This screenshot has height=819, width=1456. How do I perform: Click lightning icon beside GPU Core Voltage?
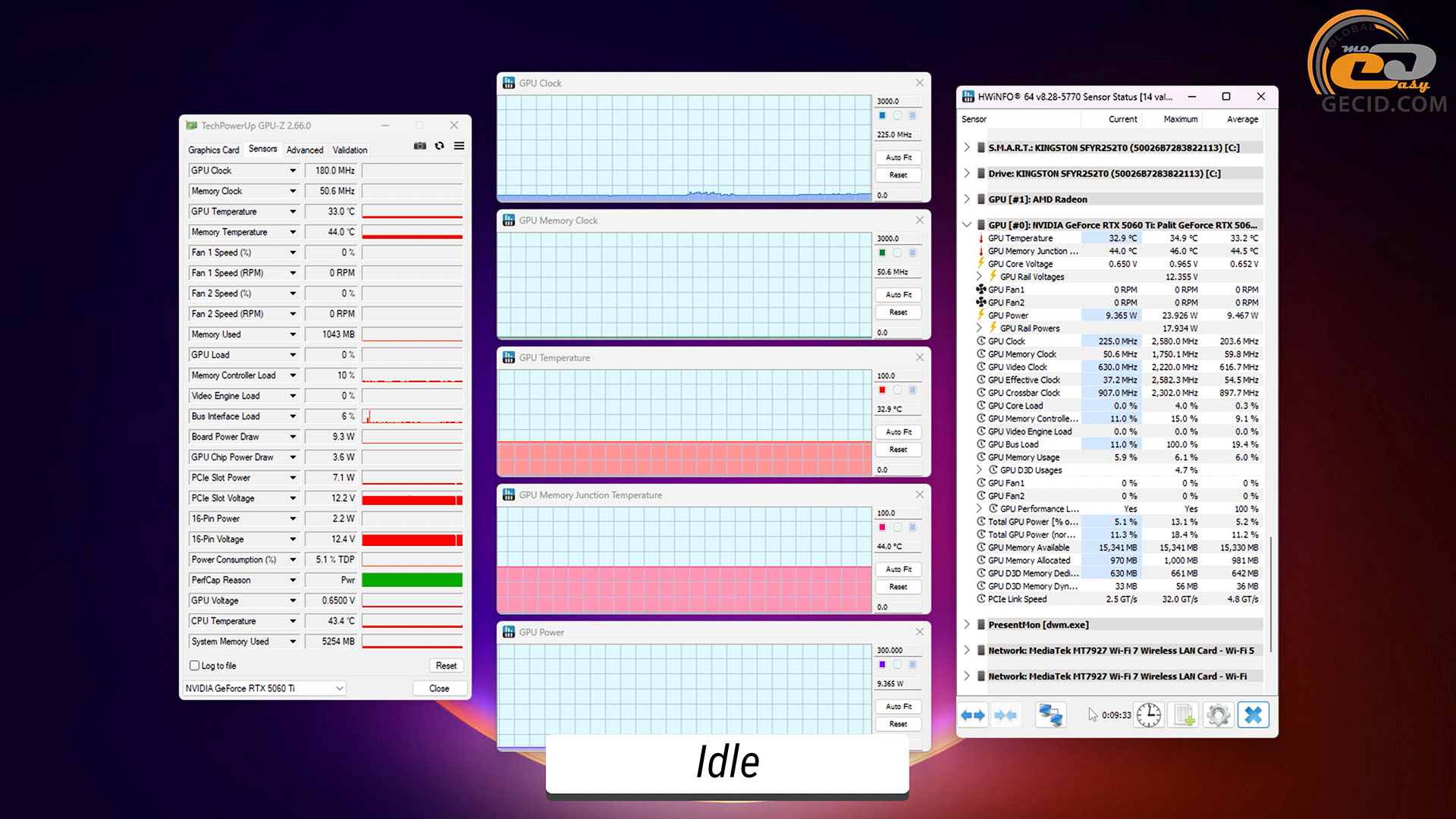[x=981, y=264]
